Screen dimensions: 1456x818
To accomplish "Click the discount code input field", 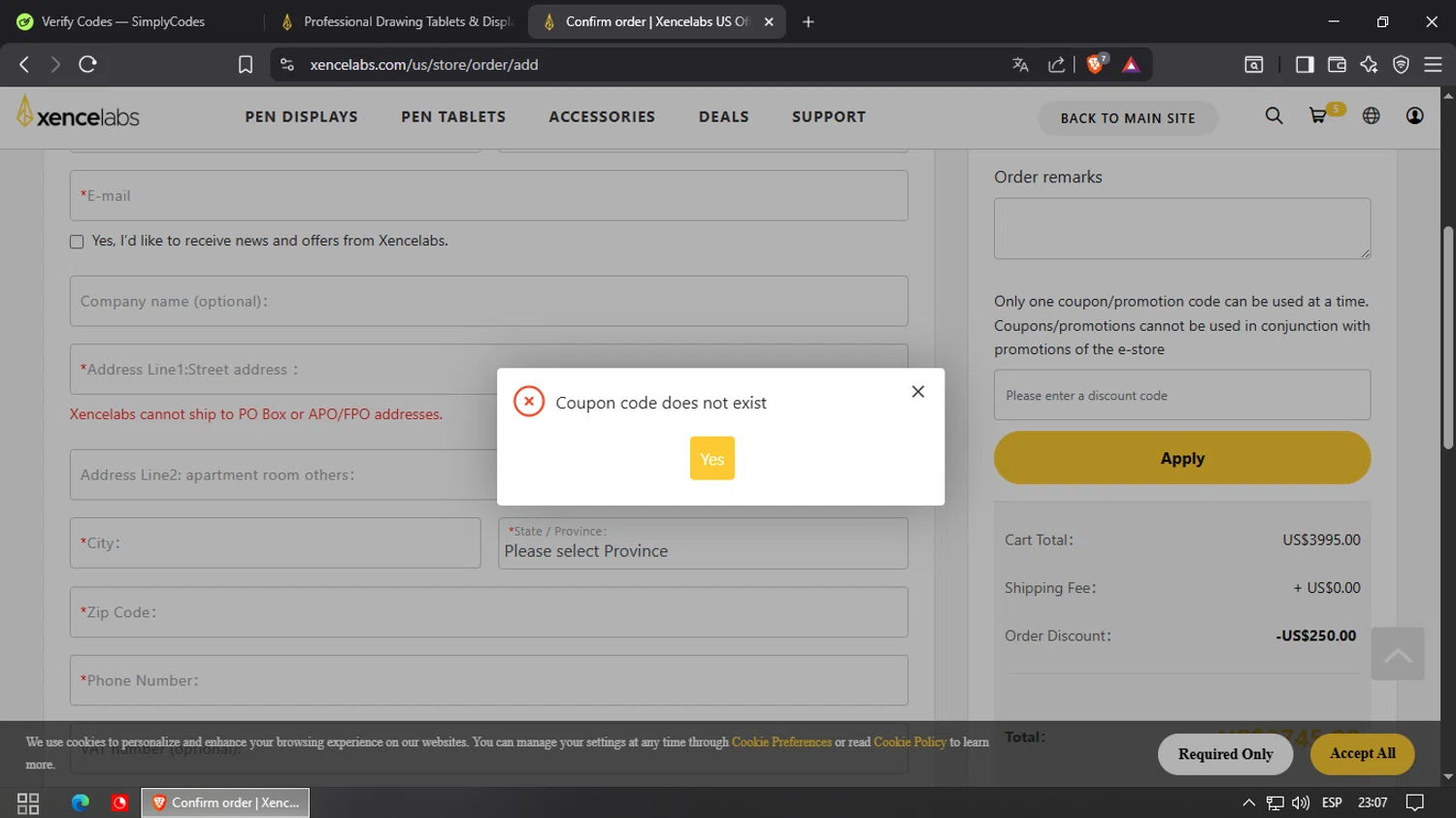I will click(1181, 395).
